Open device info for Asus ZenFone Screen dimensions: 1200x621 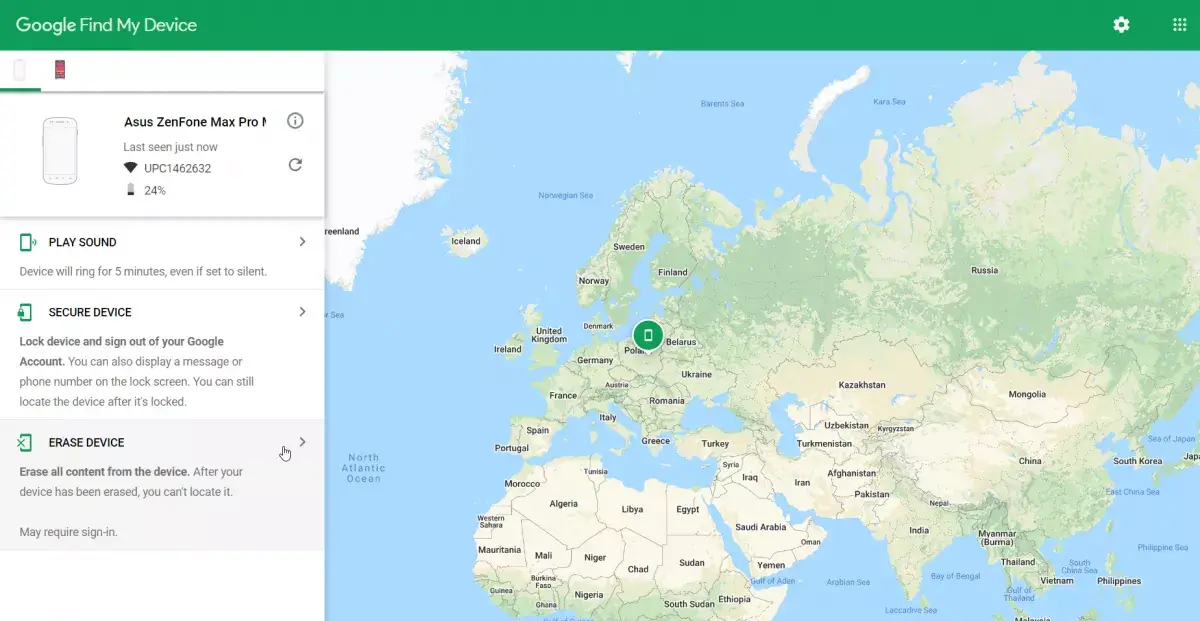[295, 121]
